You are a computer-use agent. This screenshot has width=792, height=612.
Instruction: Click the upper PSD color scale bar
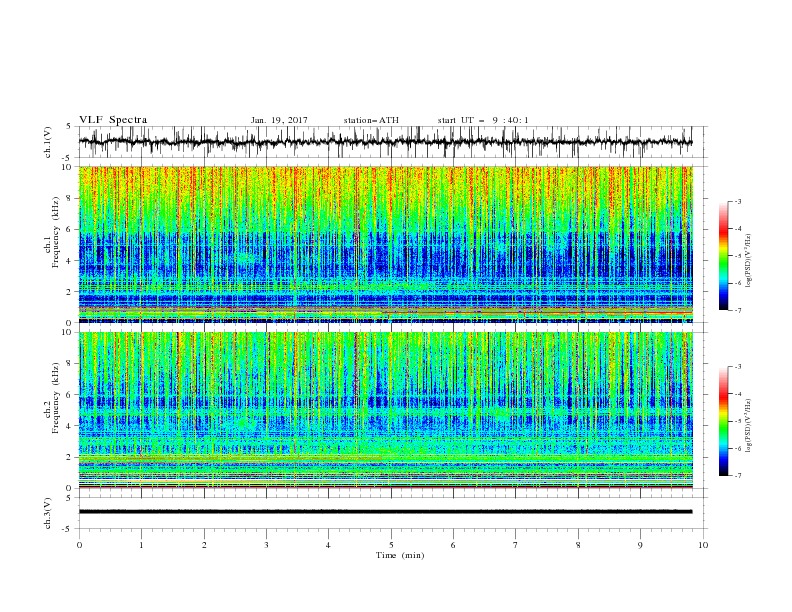click(x=723, y=256)
